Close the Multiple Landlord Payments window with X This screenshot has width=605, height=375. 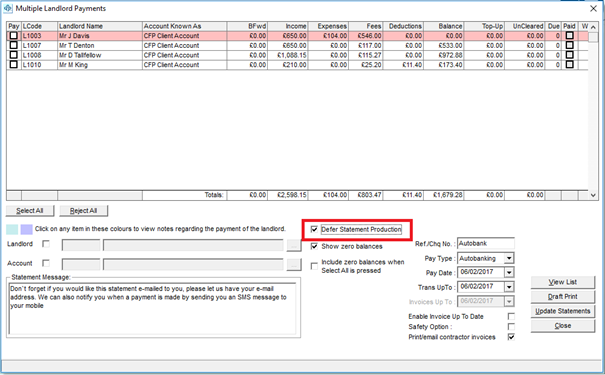click(x=593, y=8)
